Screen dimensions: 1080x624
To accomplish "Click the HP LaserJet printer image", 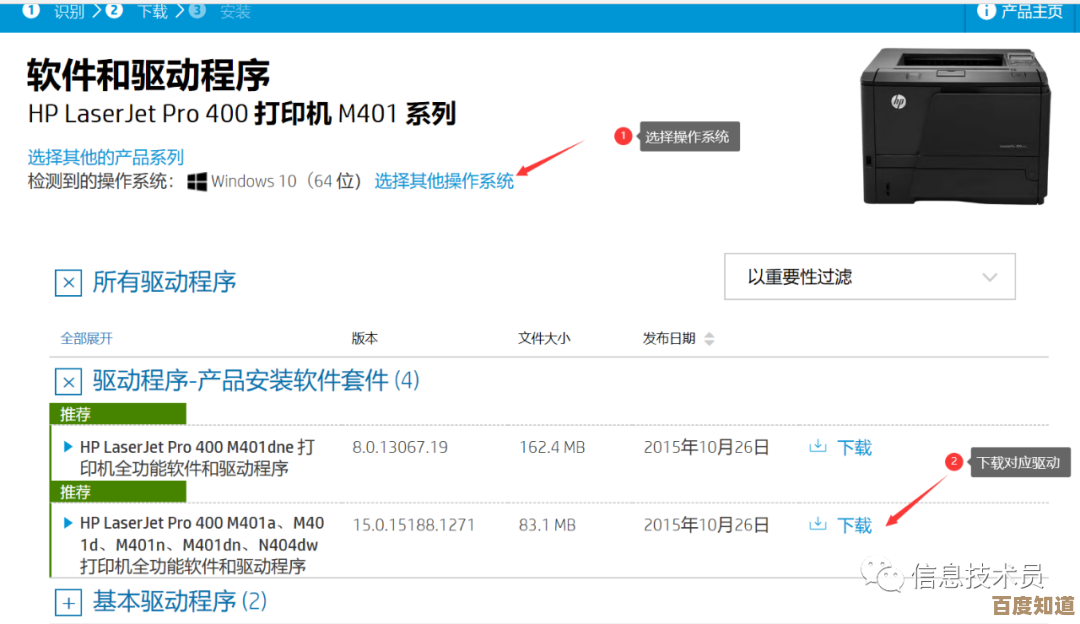I will point(954,125).
